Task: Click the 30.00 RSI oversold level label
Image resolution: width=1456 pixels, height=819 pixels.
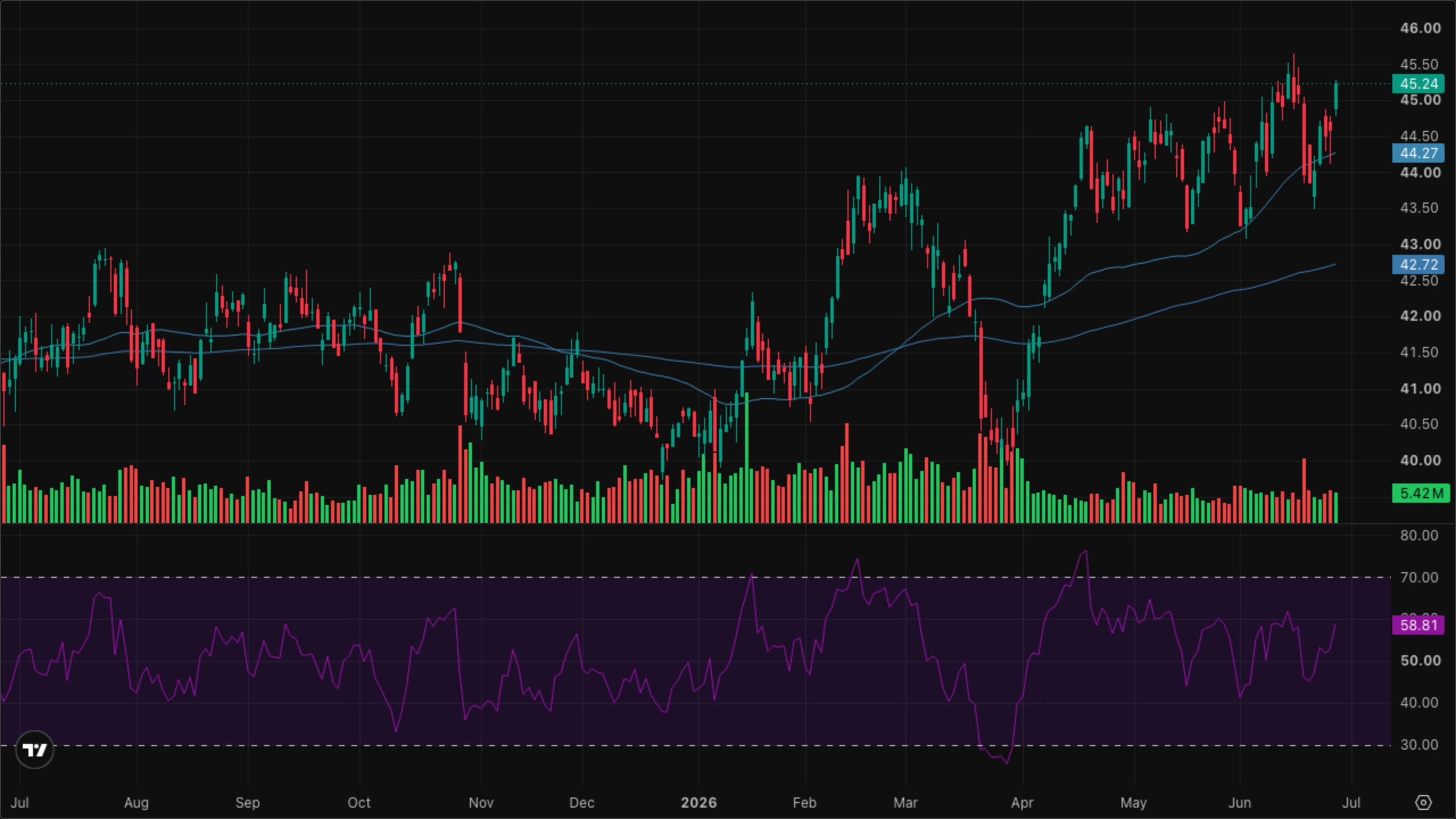Action: 1420,744
